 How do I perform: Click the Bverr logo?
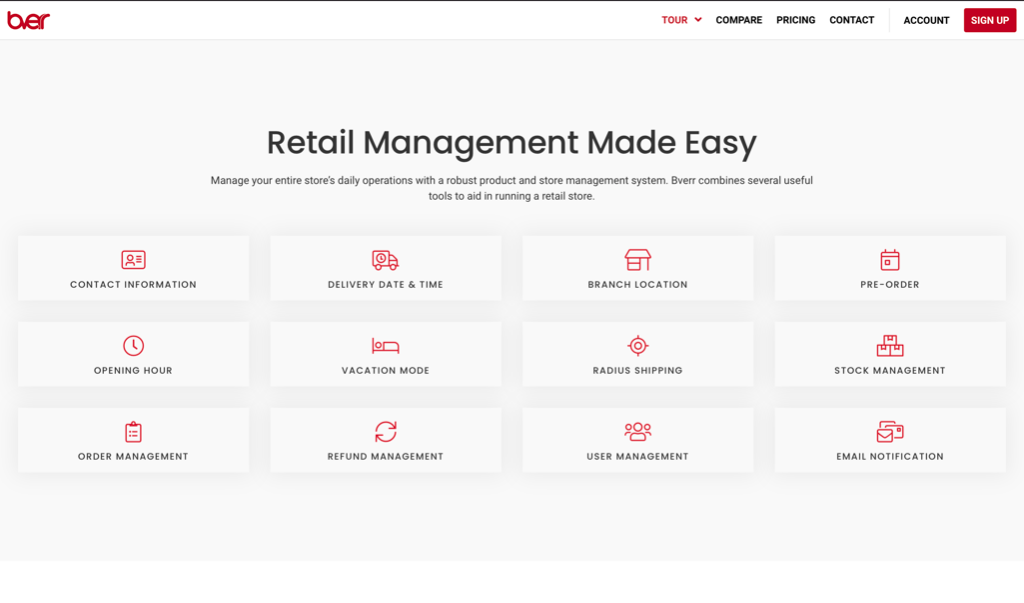coord(29,20)
